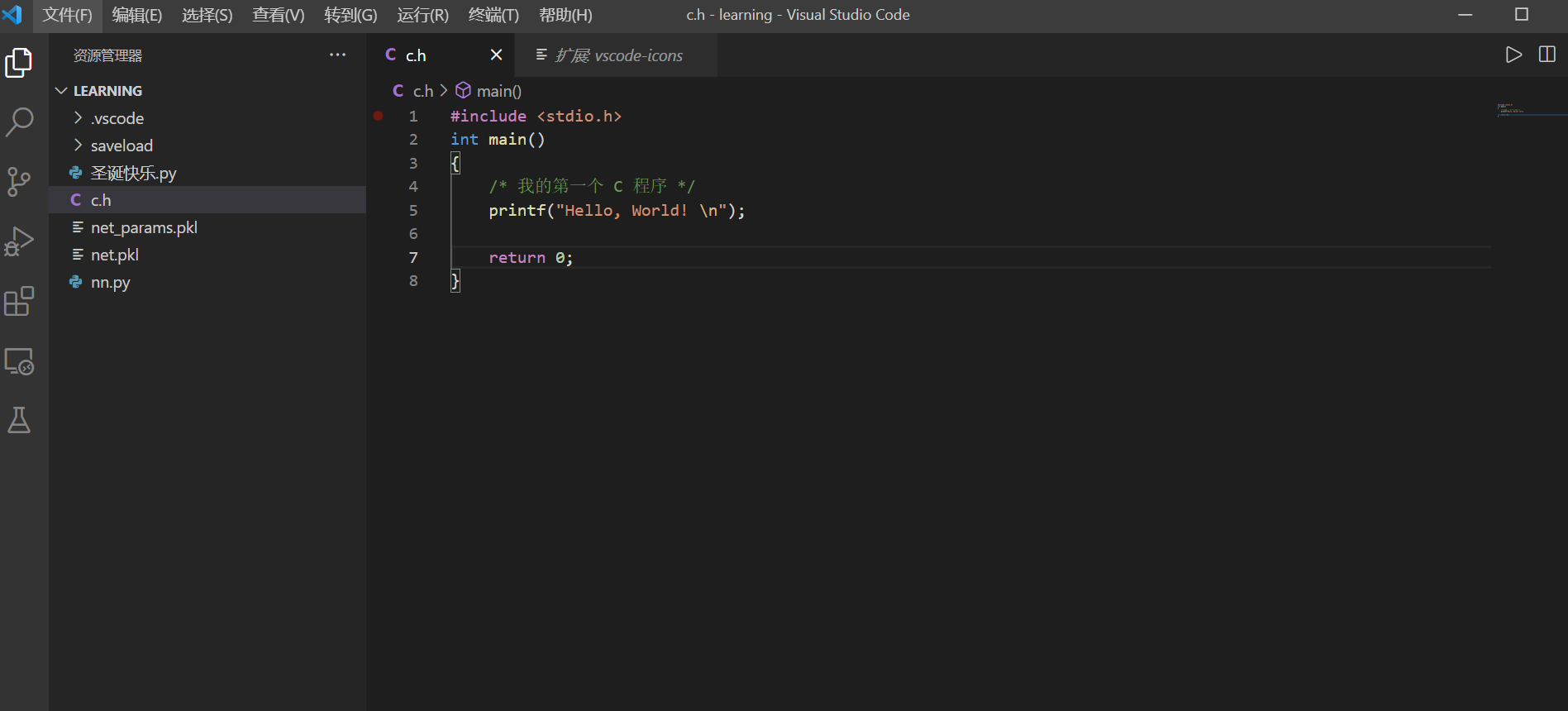Viewport: 1568px width, 711px height.
Task: Click the opening brace on line 3
Action: 455,164
